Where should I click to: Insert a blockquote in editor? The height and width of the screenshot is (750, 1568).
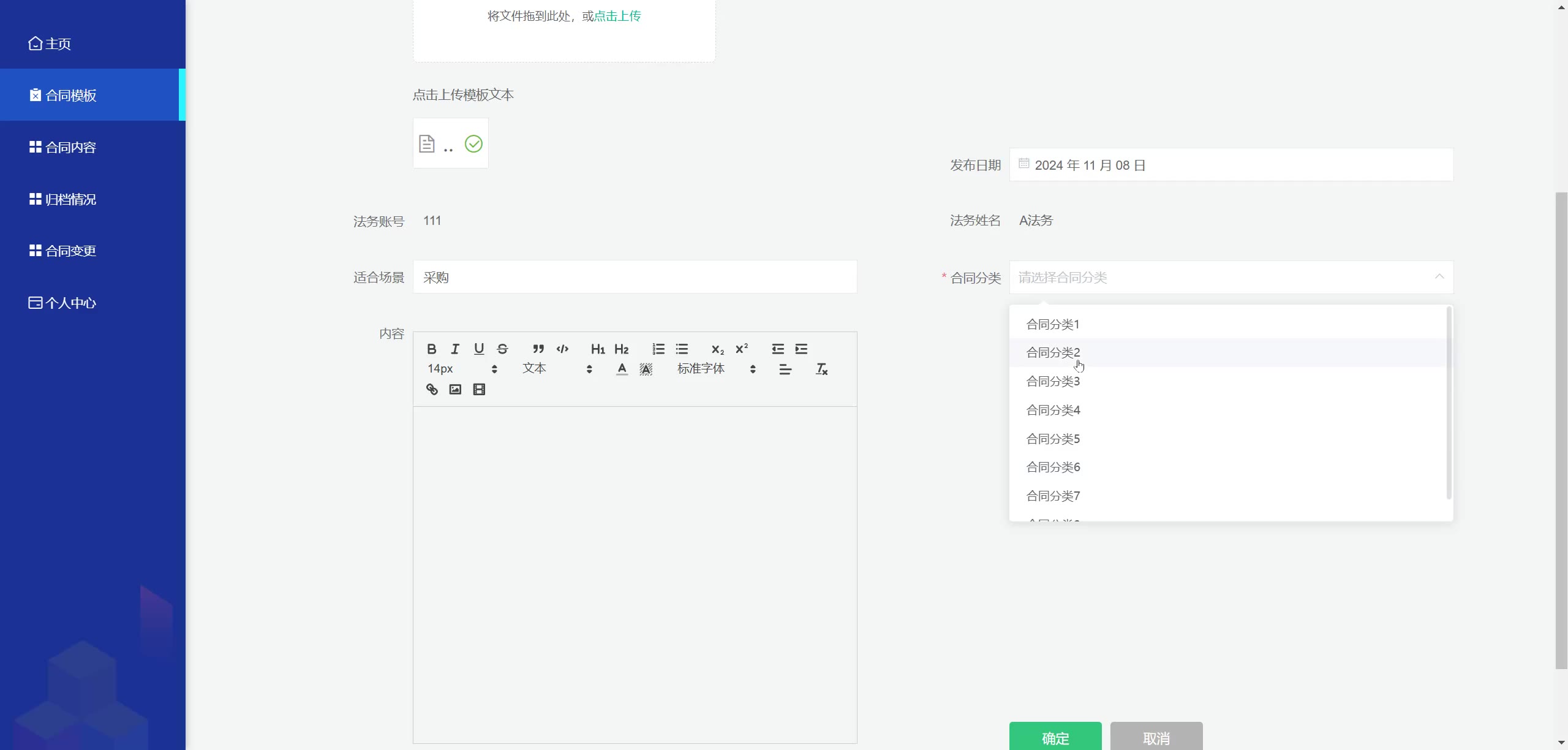click(538, 349)
